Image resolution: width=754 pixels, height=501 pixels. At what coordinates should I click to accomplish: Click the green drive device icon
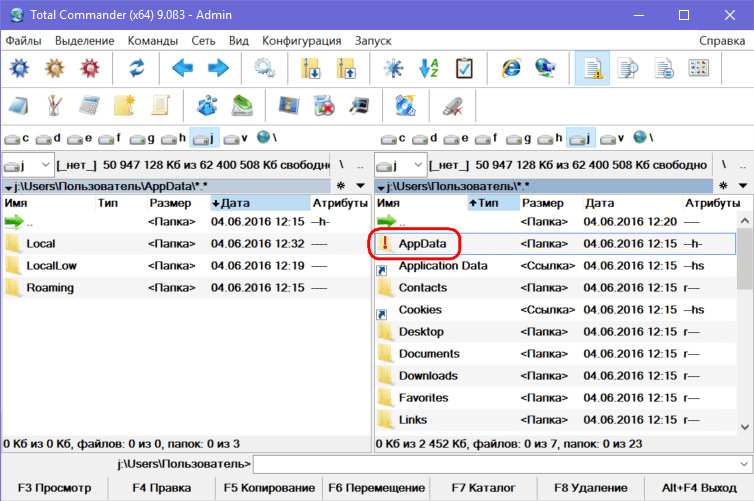[x=242, y=105]
